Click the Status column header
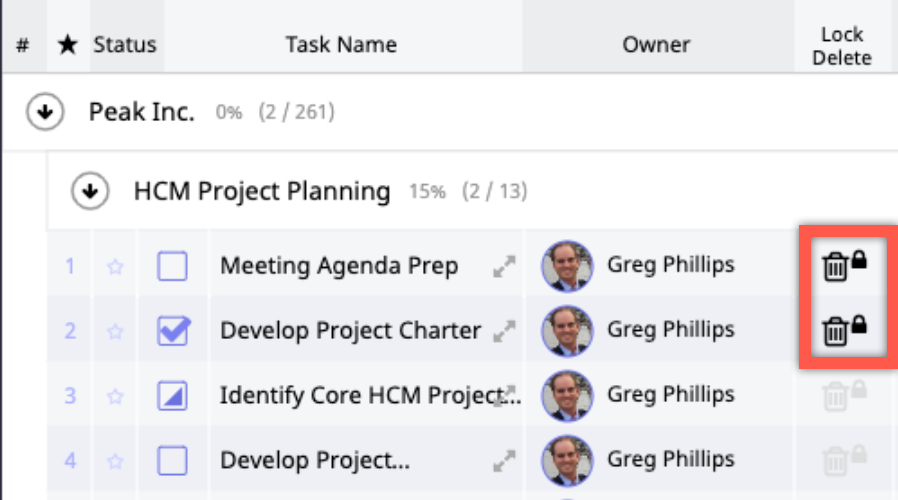Image resolution: width=898 pixels, height=500 pixels. [x=125, y=45]
